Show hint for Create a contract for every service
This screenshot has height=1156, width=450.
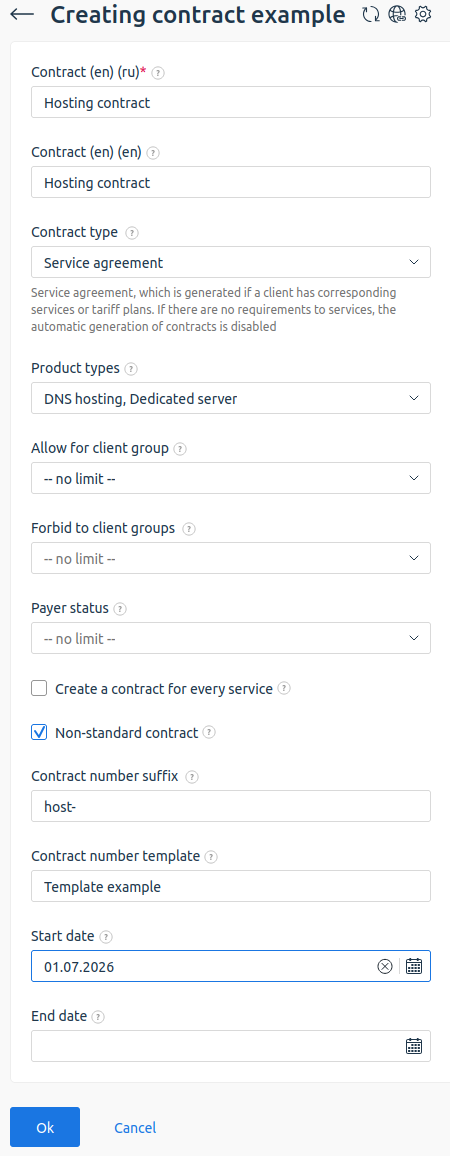click(284, 689)
